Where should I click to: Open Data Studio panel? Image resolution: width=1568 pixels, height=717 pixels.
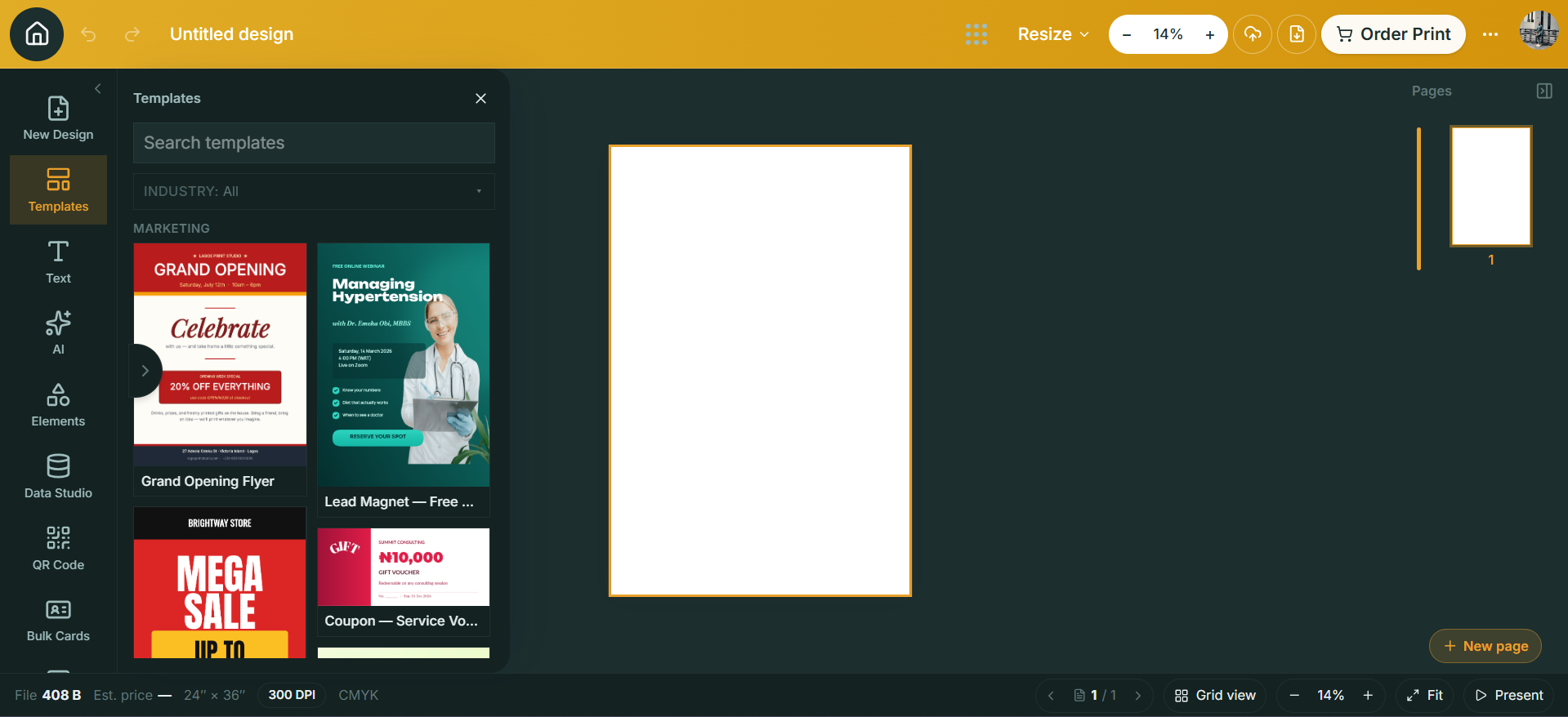58,477
